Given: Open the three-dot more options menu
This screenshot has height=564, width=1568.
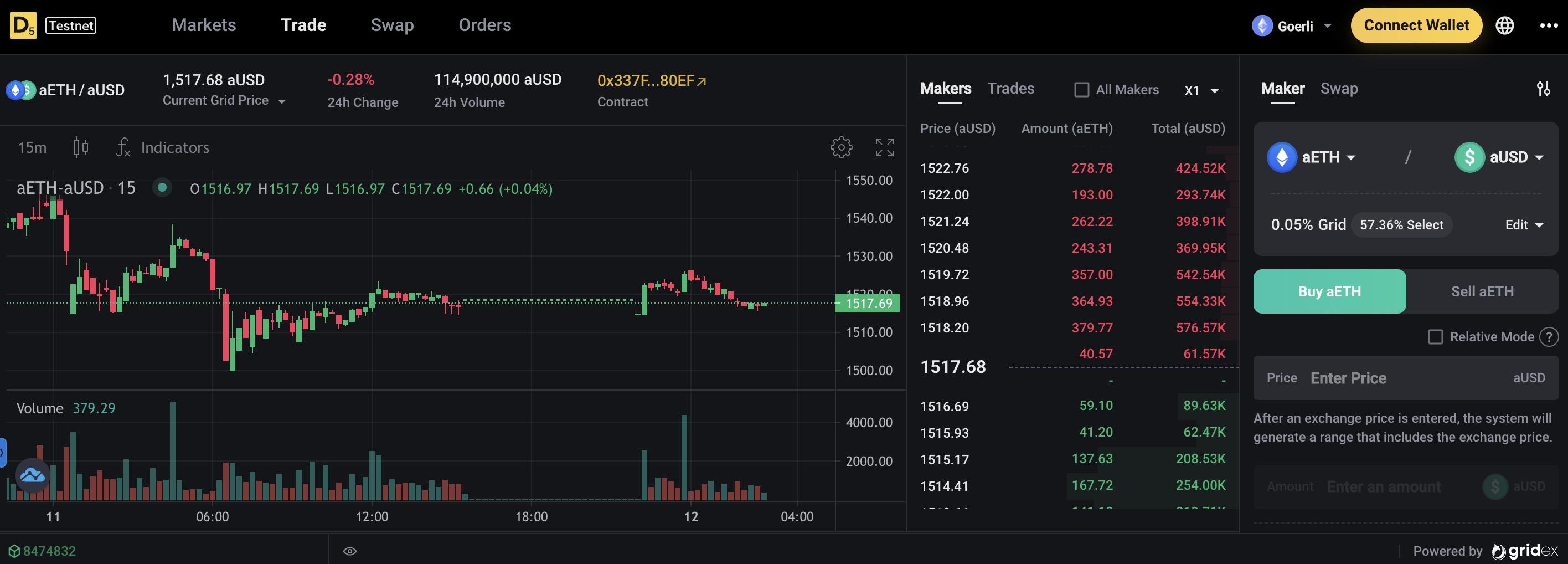Looking at the screenshot, I should [1548, 25].
